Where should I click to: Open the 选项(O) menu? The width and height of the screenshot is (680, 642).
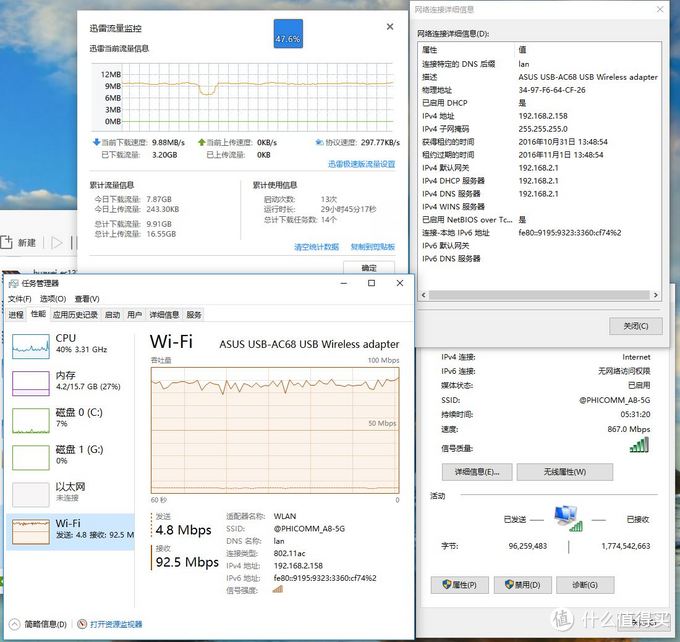coord(52,298)
